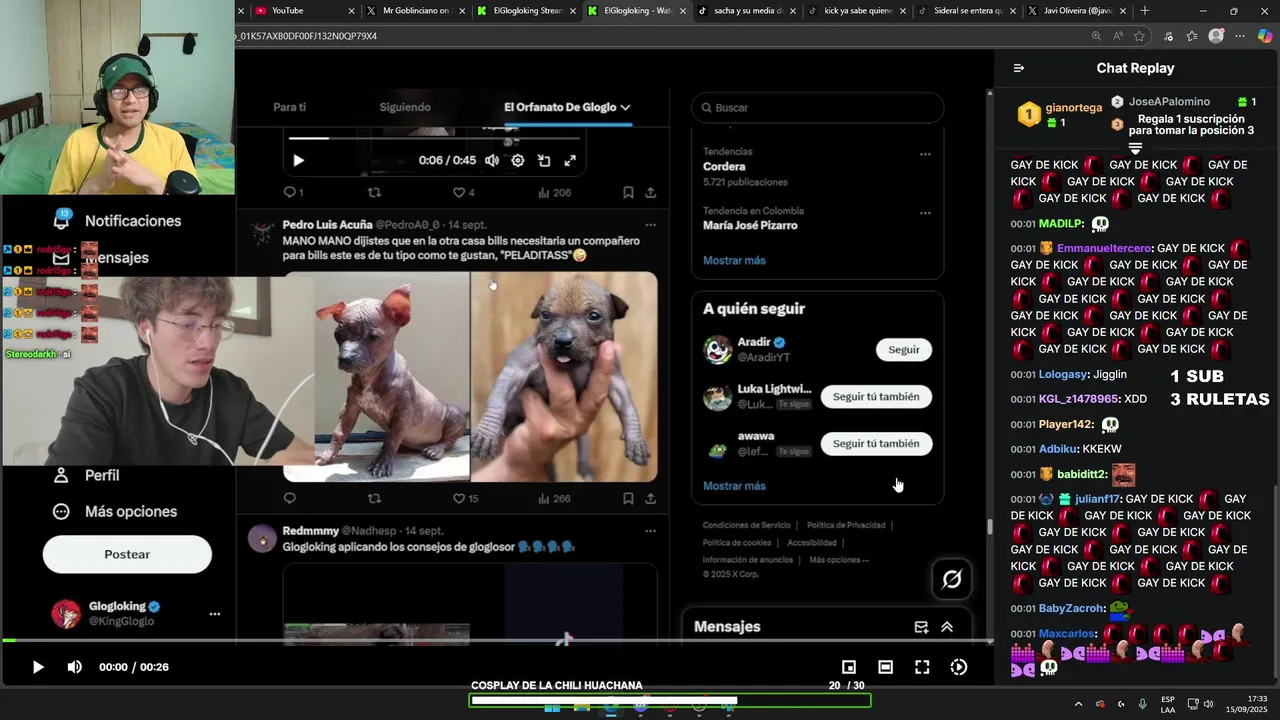Mute the clip with the speaker icon
Screen dimensions: 1280x720
(x=74, y=667)
